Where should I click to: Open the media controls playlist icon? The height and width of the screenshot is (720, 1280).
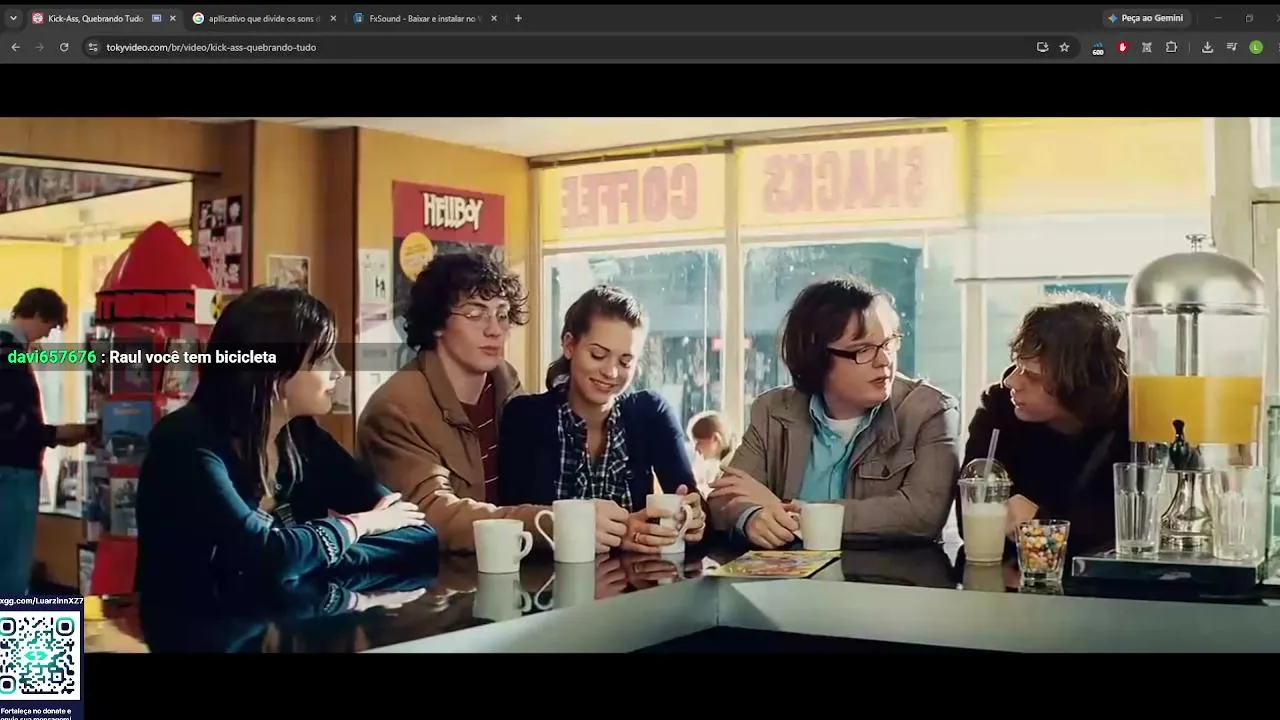(1232, 47)
